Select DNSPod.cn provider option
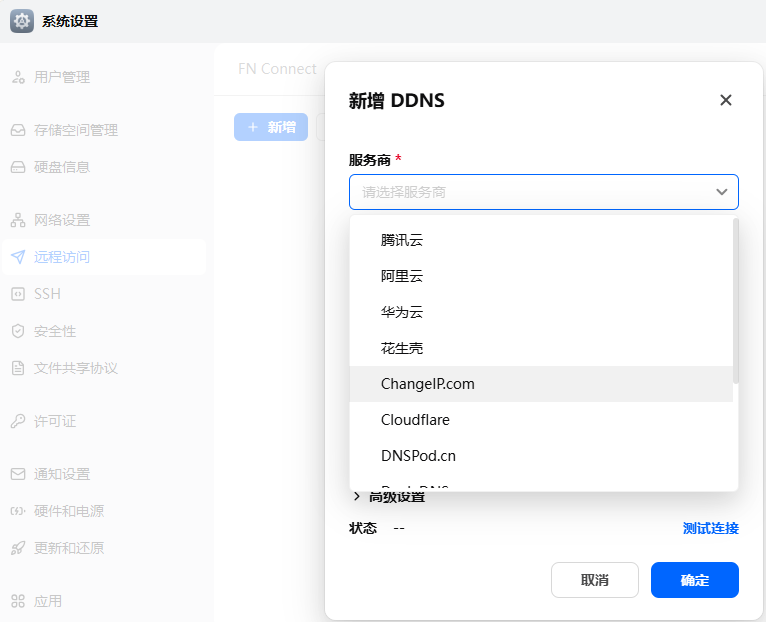766x622 pixels. click(x=541, y=456)
